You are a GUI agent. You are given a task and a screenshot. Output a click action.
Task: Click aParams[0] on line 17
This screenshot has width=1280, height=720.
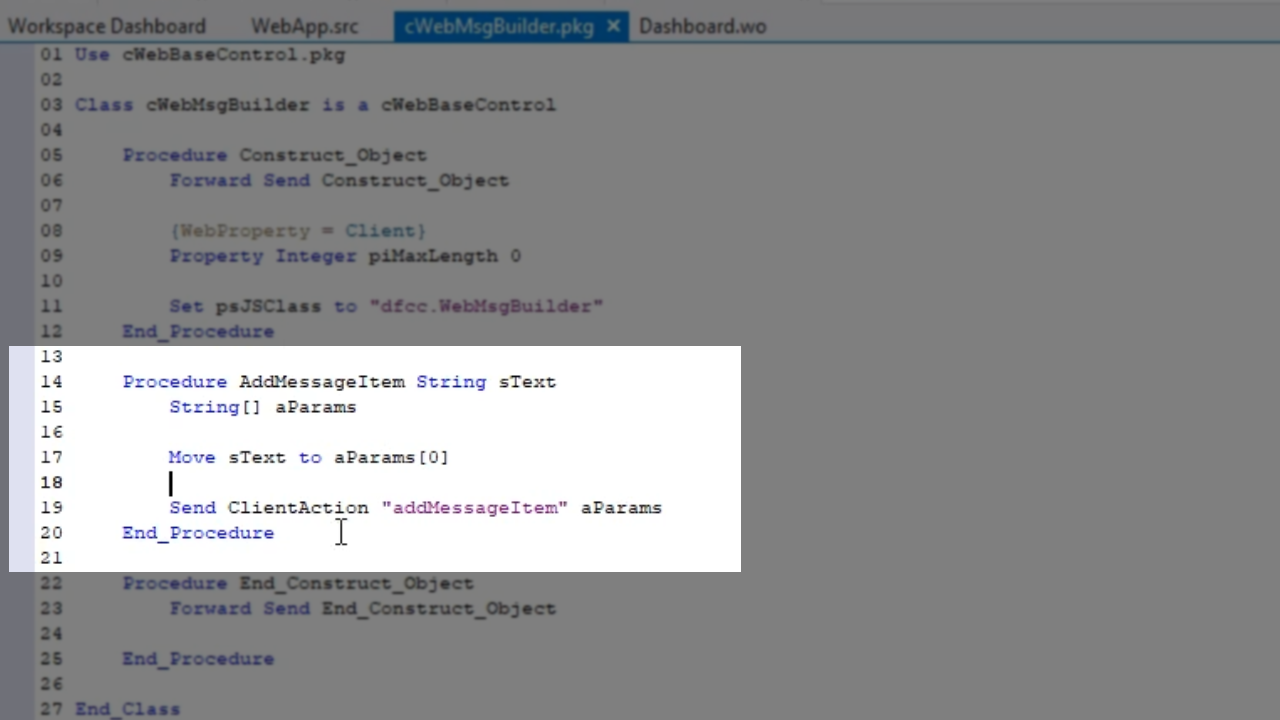[391, 458]
